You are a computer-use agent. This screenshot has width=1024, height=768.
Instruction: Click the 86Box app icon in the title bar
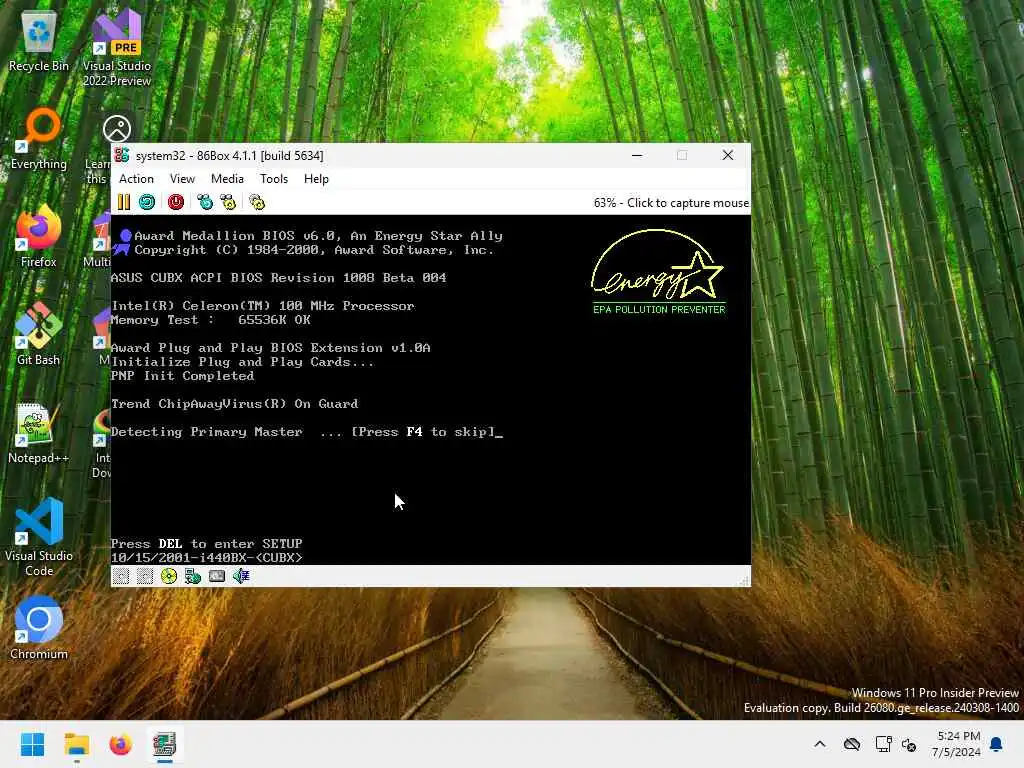(121, 155)
